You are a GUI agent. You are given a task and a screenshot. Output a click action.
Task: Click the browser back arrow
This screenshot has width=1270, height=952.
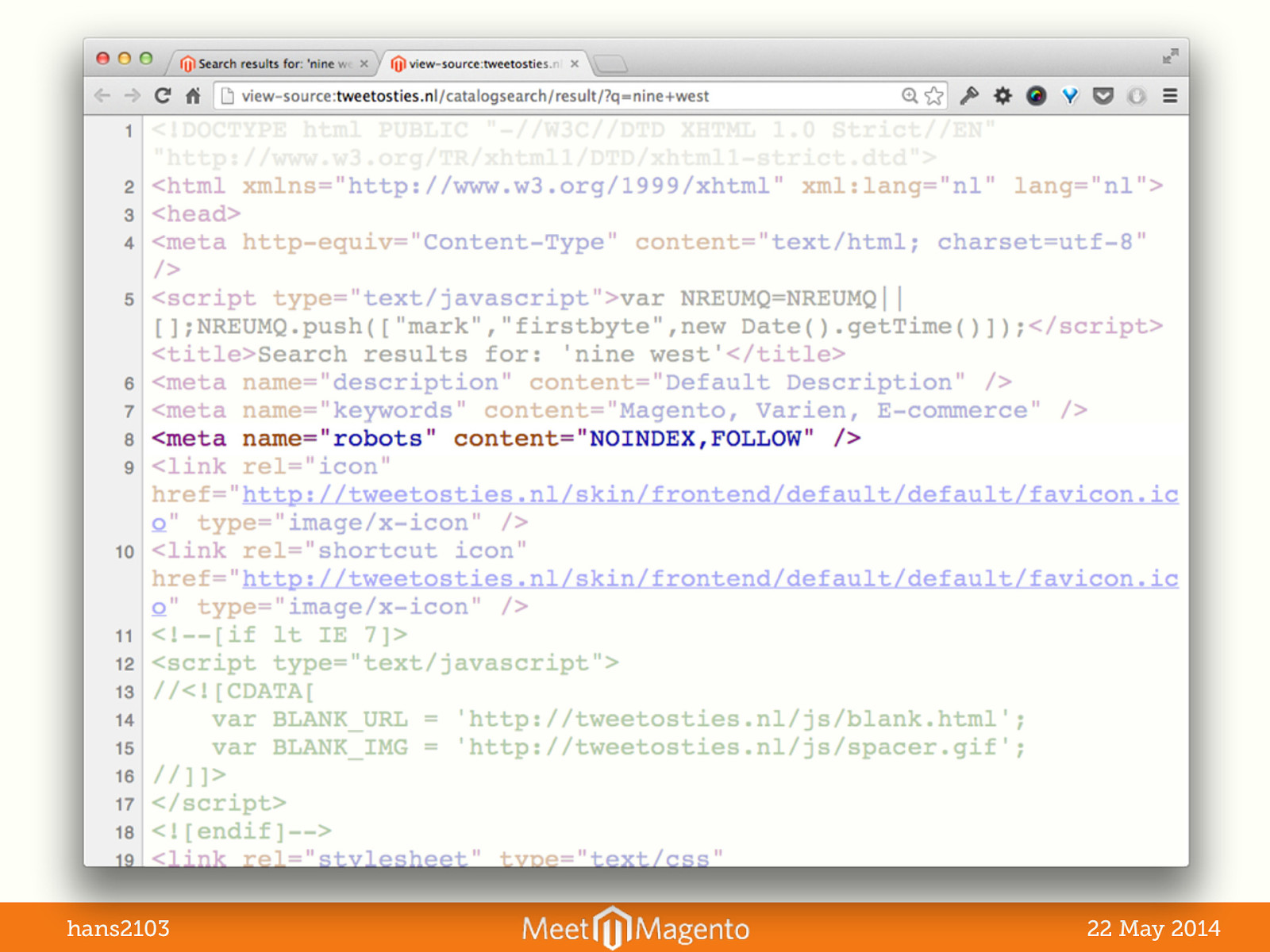(x=102, y=96)
